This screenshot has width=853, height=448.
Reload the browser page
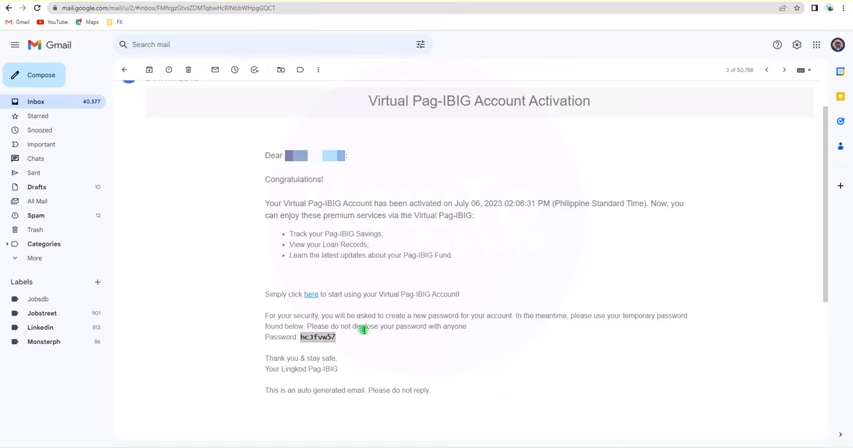pos(37,8)
